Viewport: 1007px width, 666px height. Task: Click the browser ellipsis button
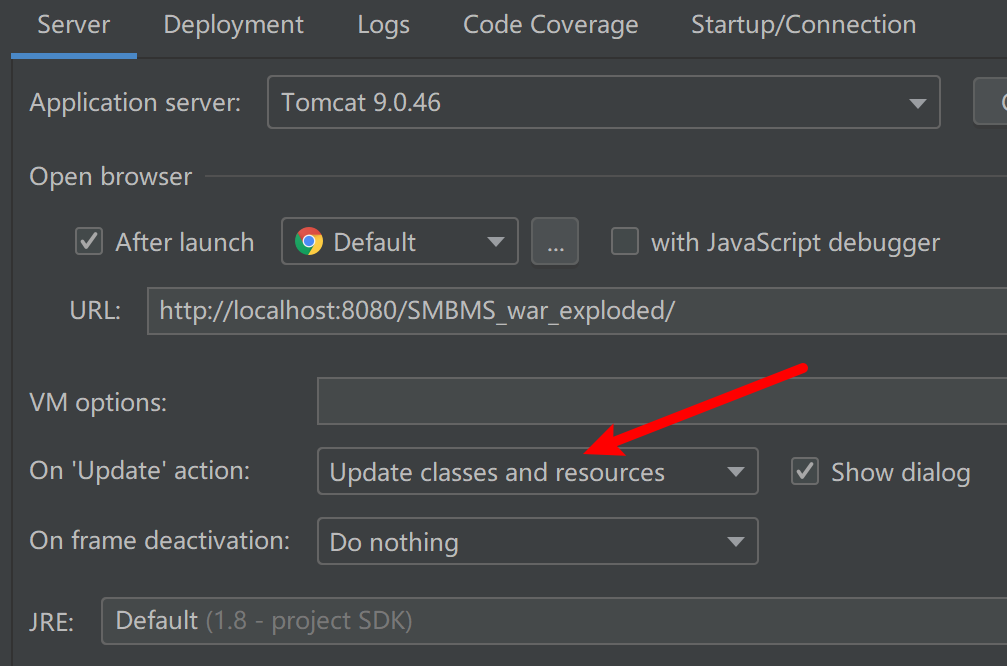point(555,241)
